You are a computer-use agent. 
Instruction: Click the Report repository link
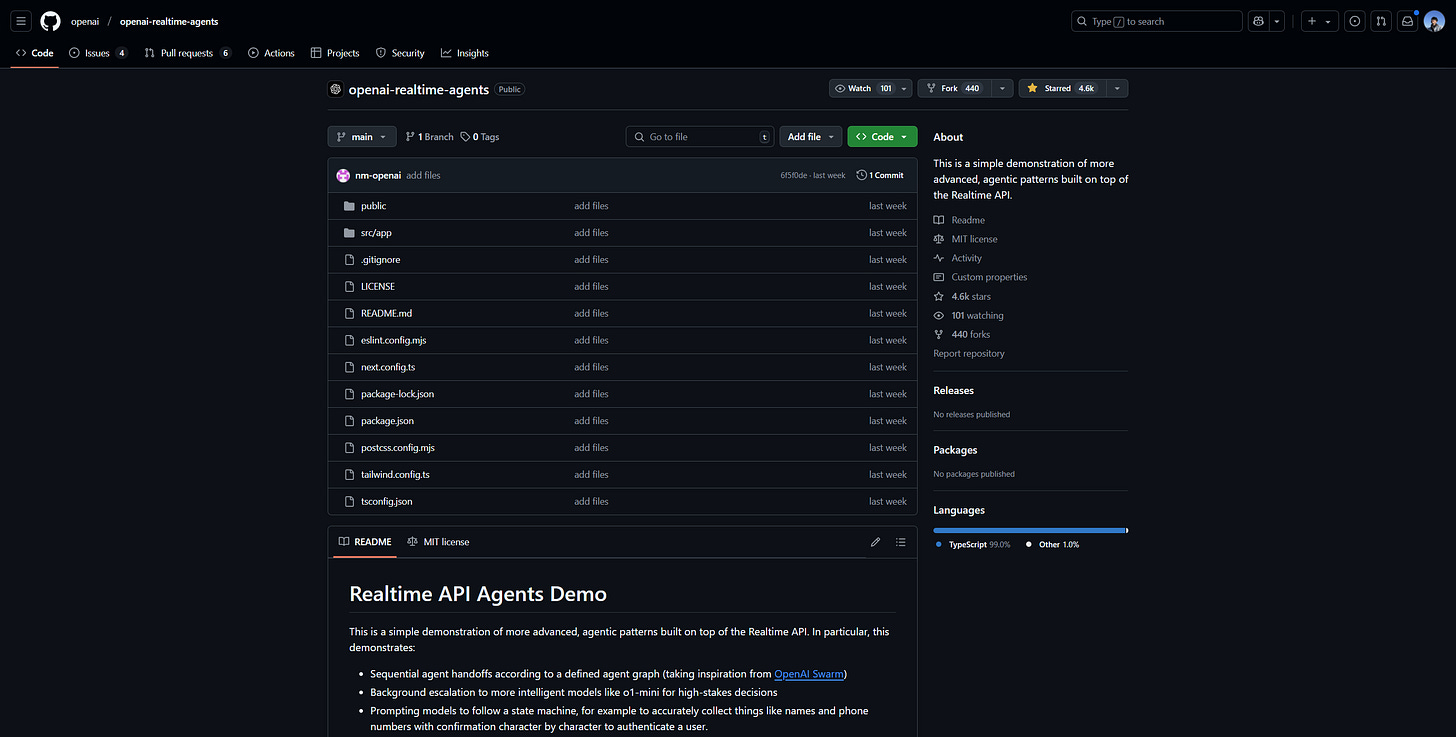[x=969, y=353]
